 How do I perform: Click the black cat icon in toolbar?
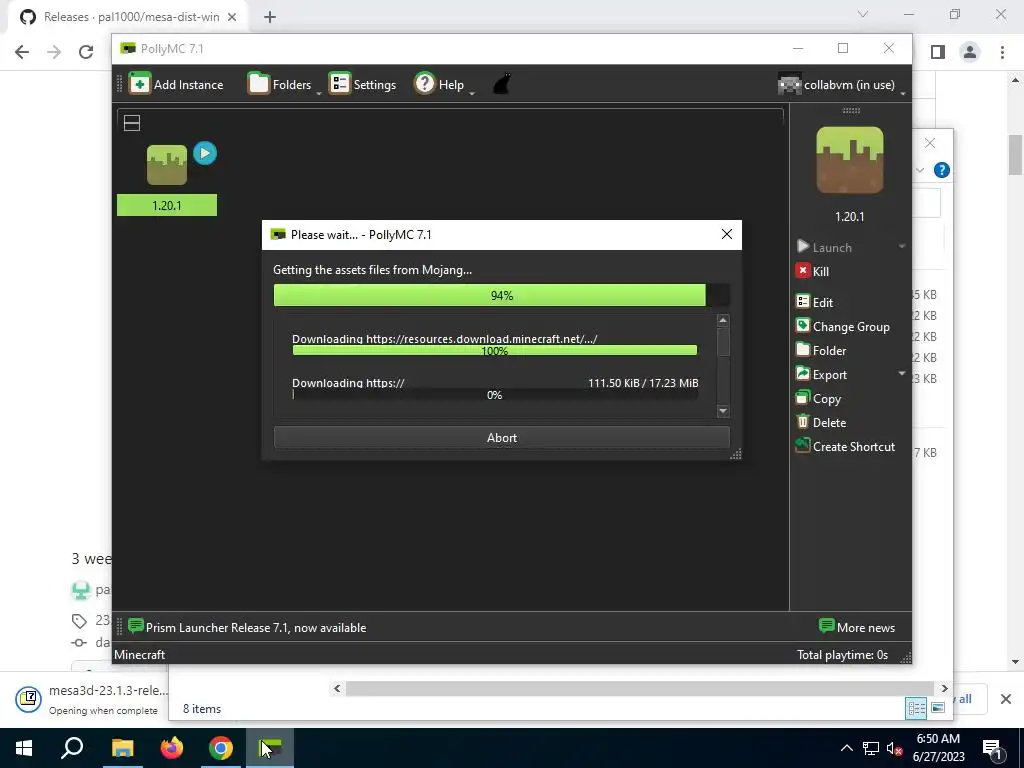click(x=502, y=84)
